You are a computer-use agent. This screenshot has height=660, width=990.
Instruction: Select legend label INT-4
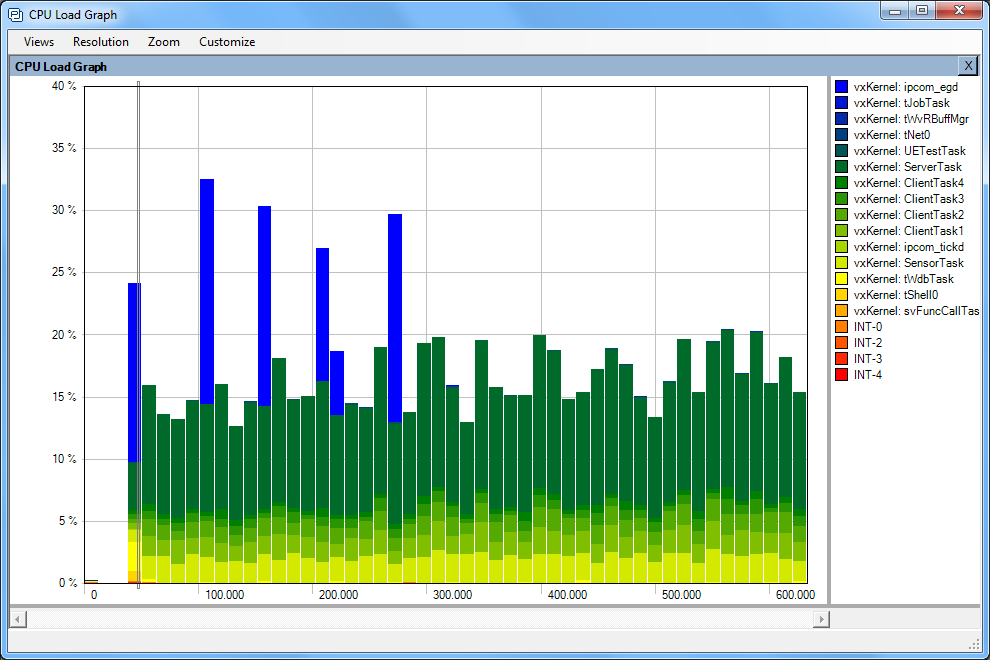point(868,375)
